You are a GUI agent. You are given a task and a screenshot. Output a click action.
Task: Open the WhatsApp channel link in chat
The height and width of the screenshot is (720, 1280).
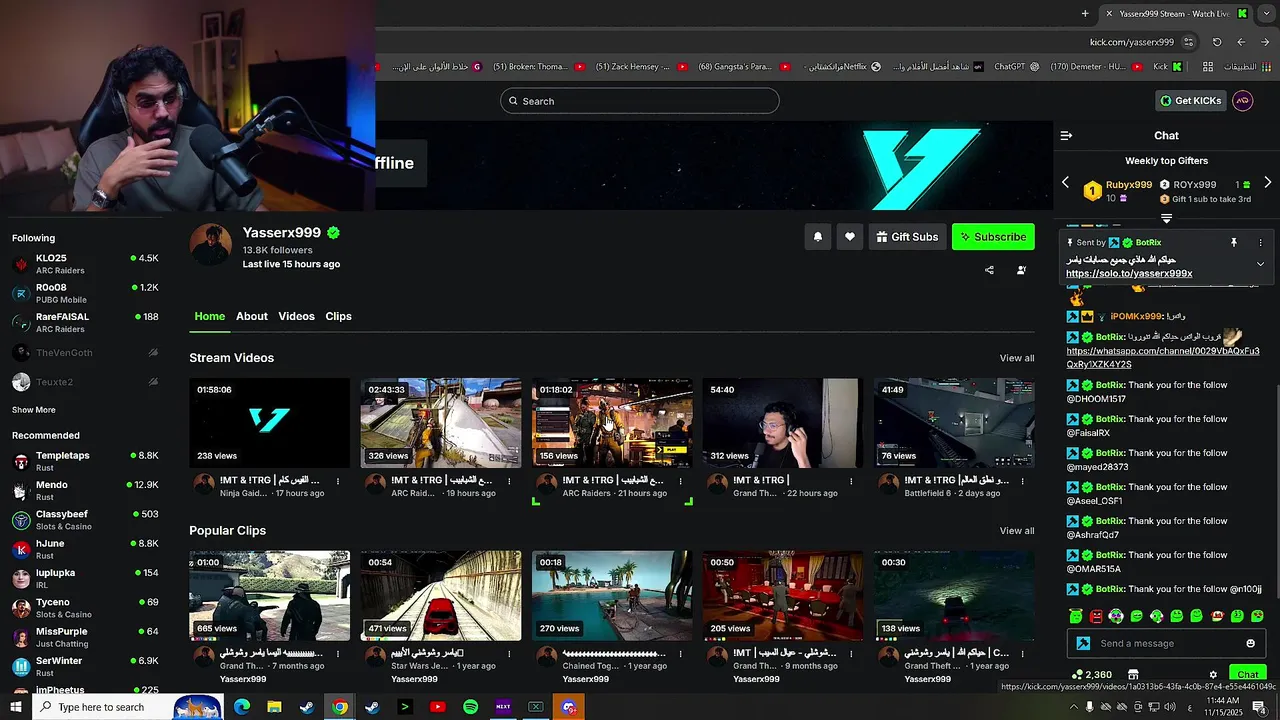[1163, 358]
